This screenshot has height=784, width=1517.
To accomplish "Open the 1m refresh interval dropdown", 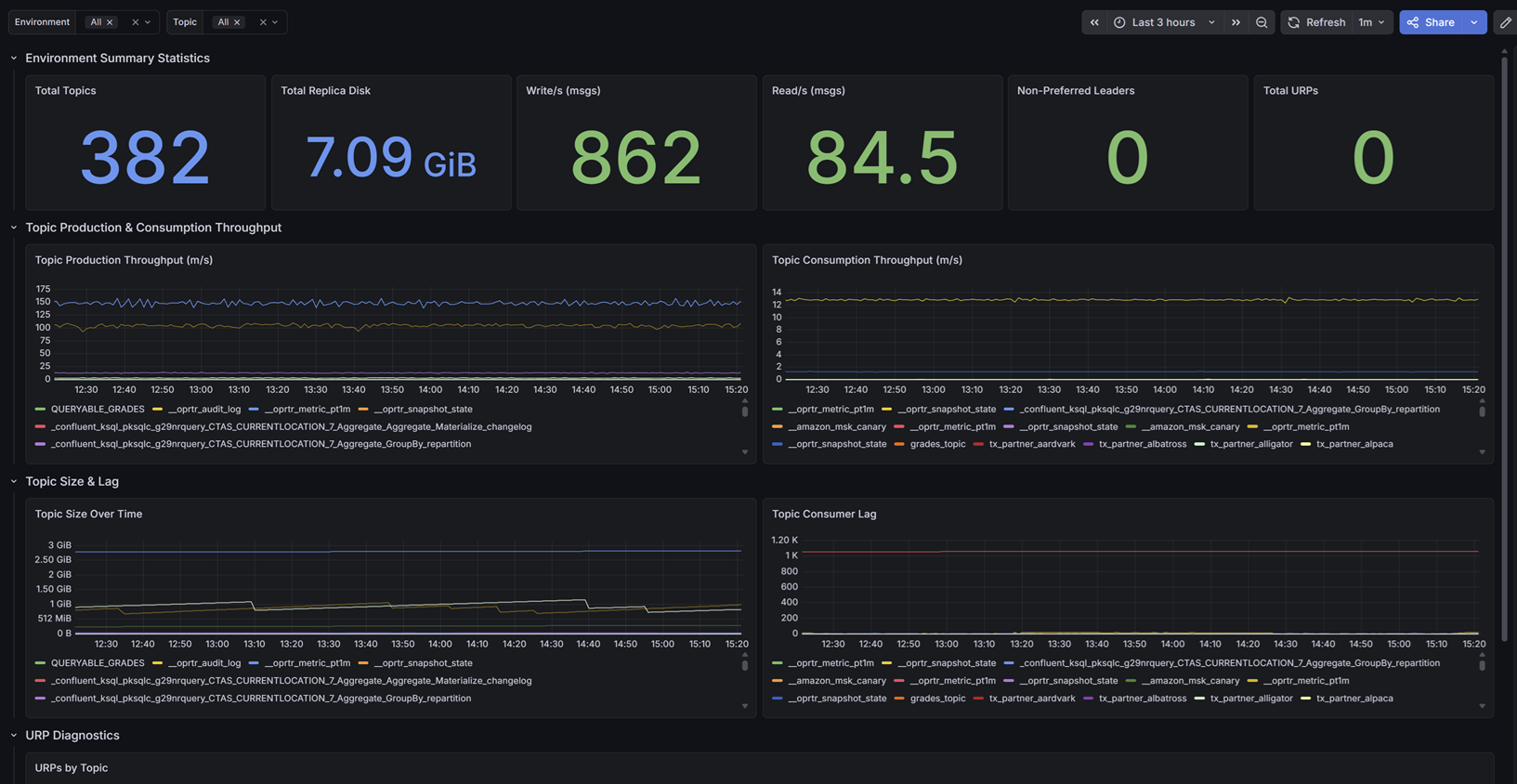I will tap(1371, 22).
